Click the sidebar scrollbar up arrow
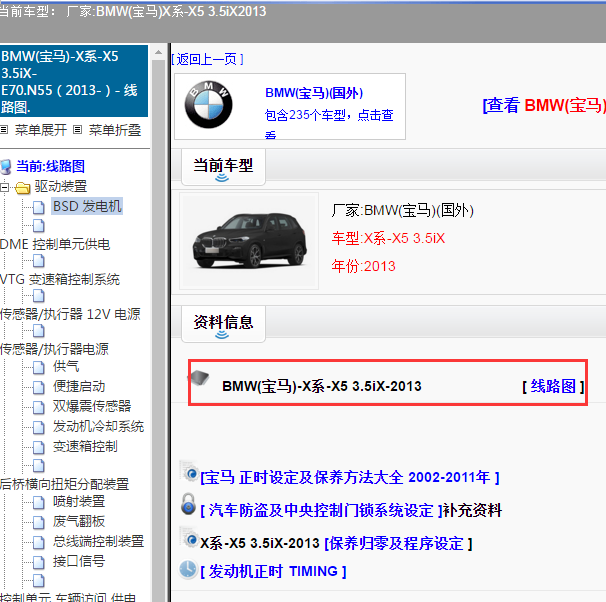Screen dimensions: 606x602 (x=158, y=52)
